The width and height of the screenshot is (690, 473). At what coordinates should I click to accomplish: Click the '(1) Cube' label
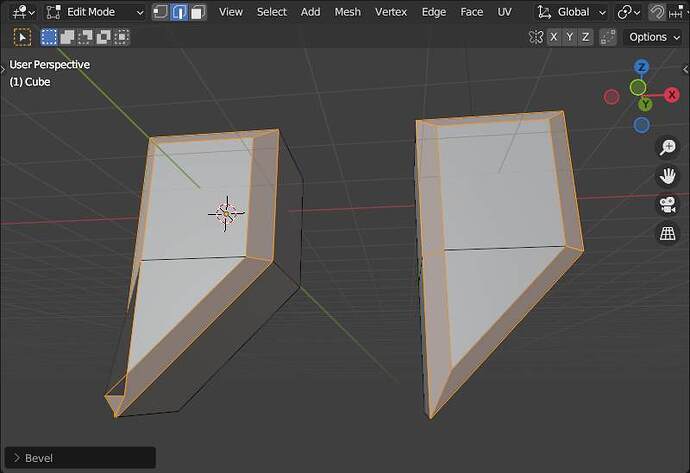29,82
